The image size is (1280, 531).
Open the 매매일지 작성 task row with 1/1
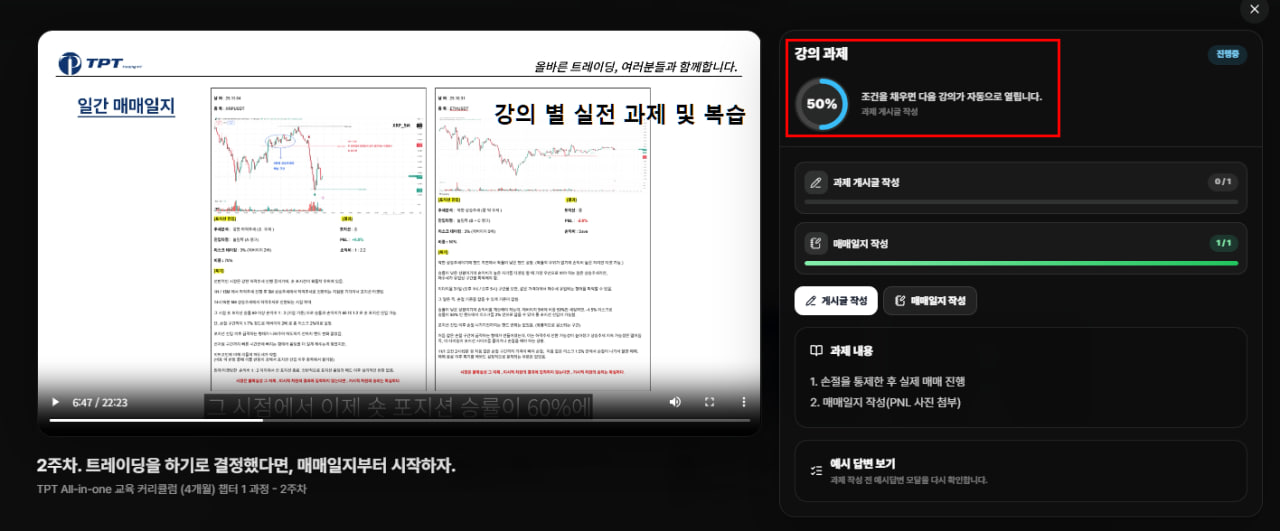click(1021, 249)
